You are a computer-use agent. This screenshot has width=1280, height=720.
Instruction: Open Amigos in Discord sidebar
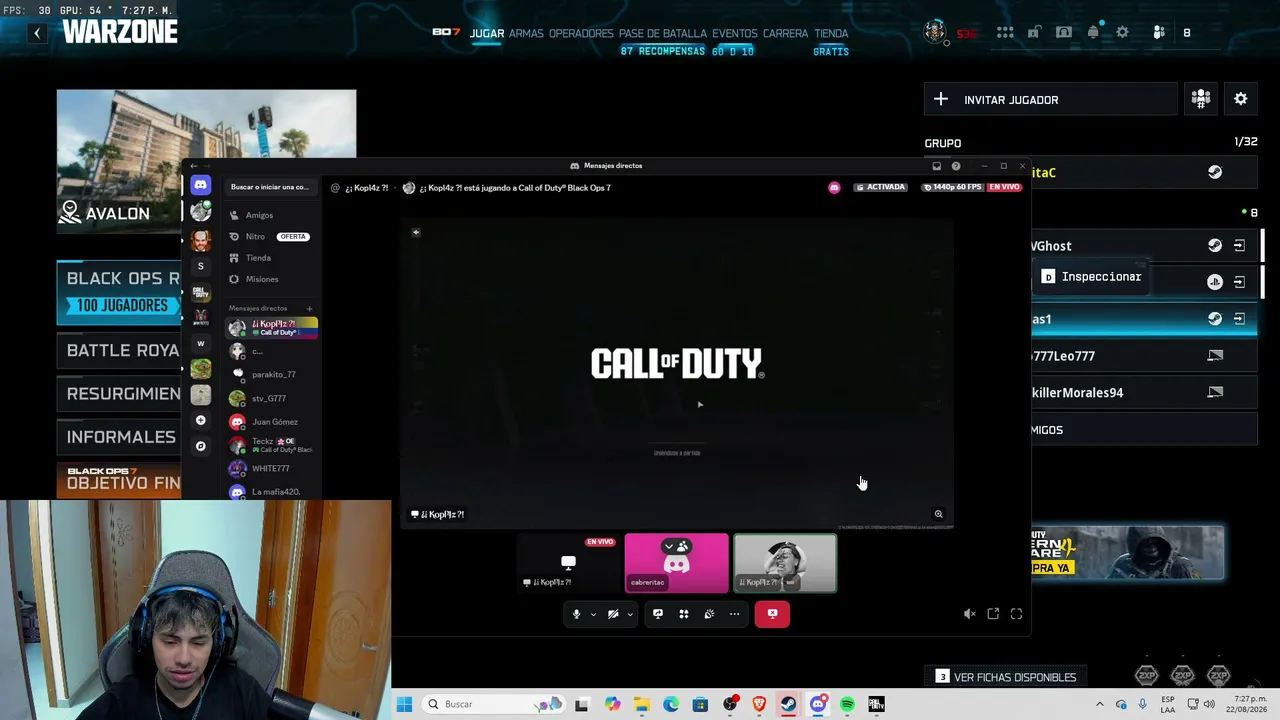click(x=259, y=215)
